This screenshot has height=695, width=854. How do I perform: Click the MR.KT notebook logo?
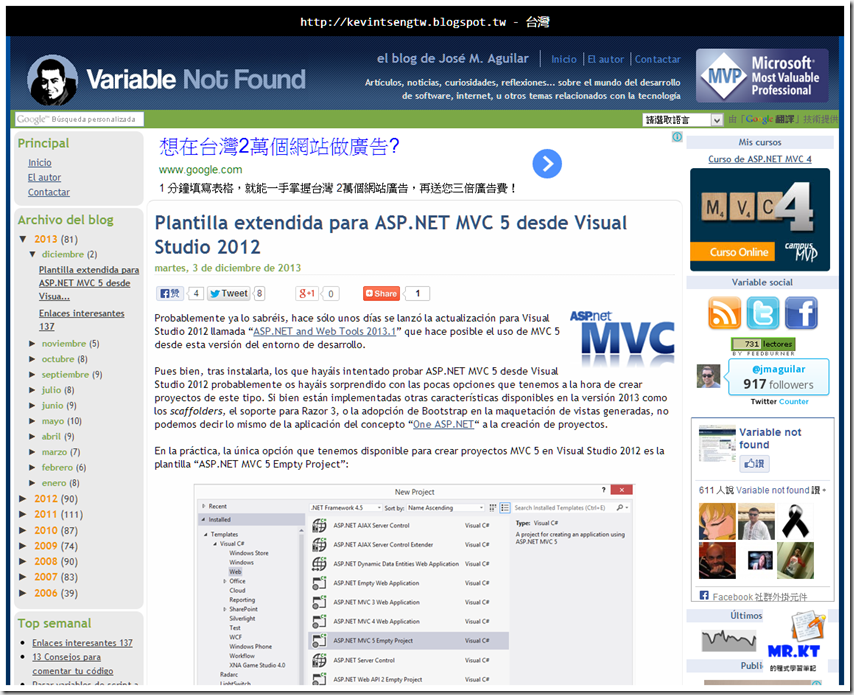point(795,642)
